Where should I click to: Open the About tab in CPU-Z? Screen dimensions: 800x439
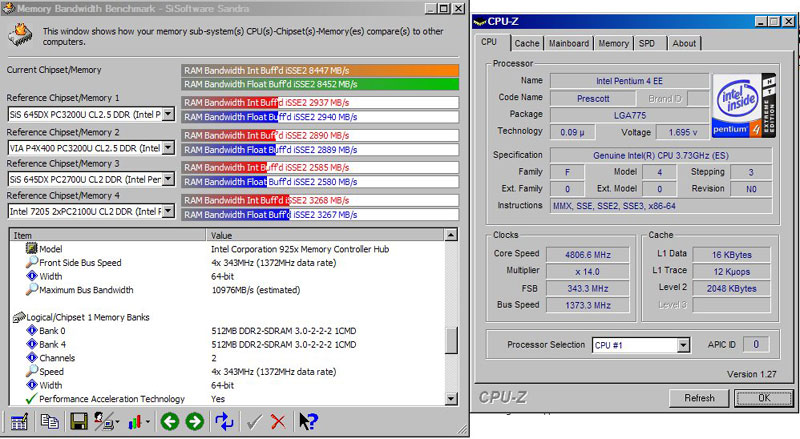[684, 43]
